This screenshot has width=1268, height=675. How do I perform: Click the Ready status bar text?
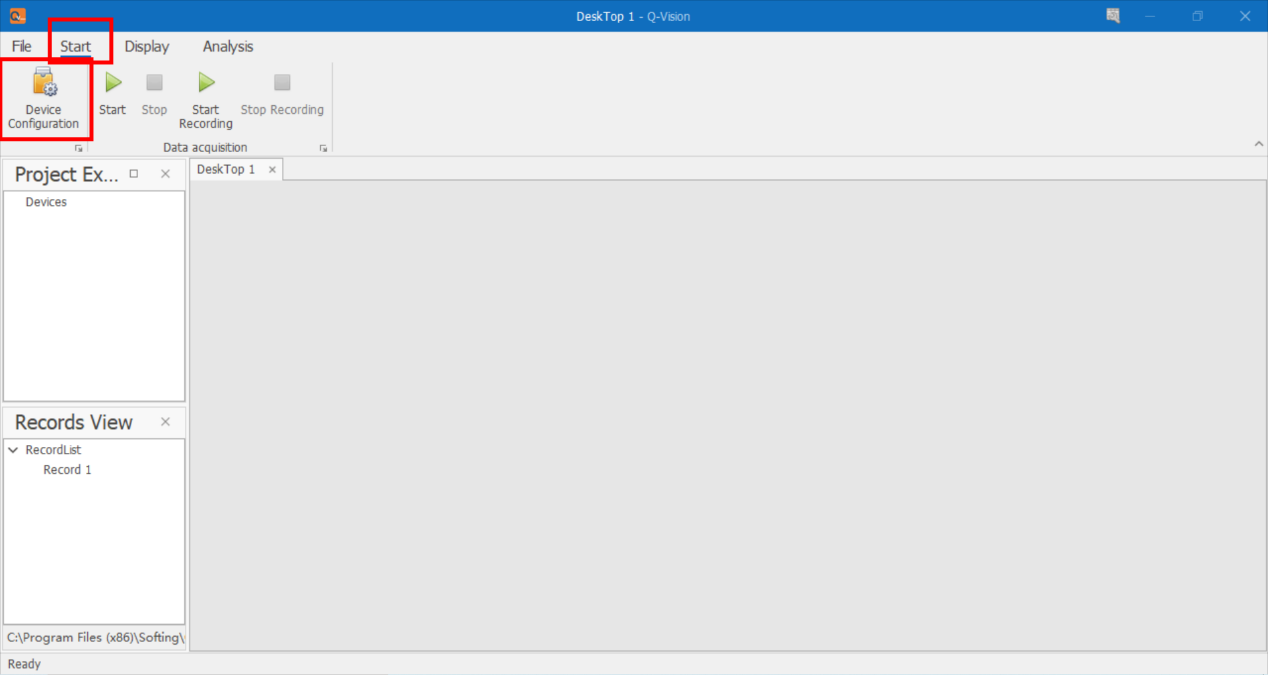click(x=24, y=664)
